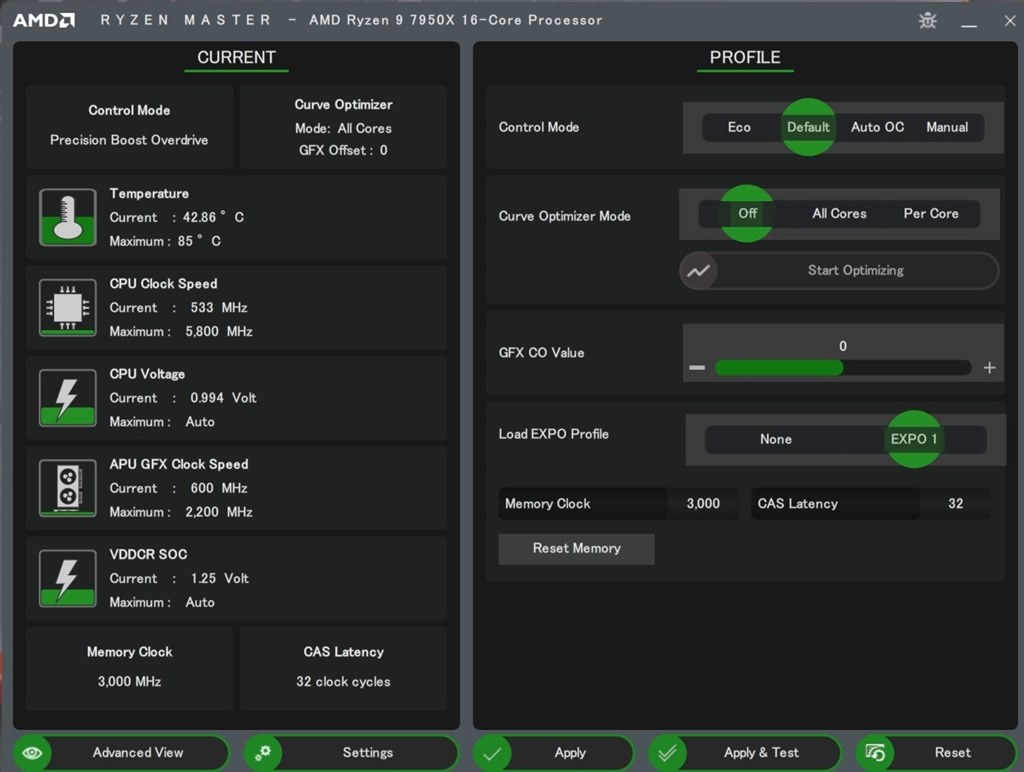Click the bug report icon in title bar
Viewport: 1024px width, 772px height.
[x=927, y=20]
